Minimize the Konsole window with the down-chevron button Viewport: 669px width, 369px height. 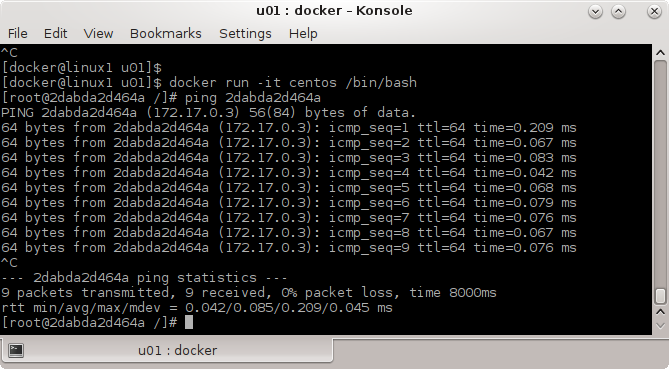[x=595, y=12]
